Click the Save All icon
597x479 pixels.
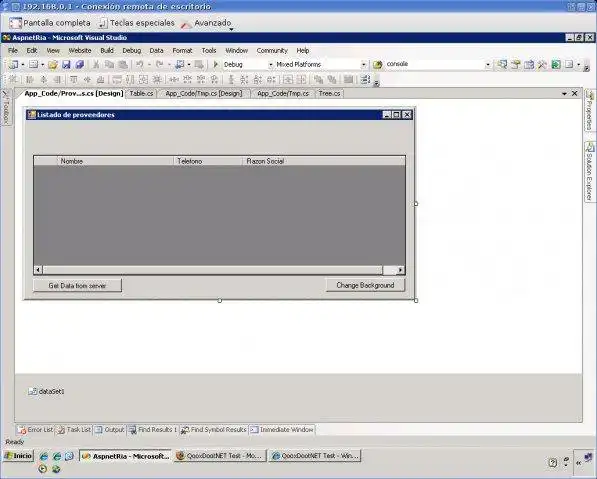(80, 65)
